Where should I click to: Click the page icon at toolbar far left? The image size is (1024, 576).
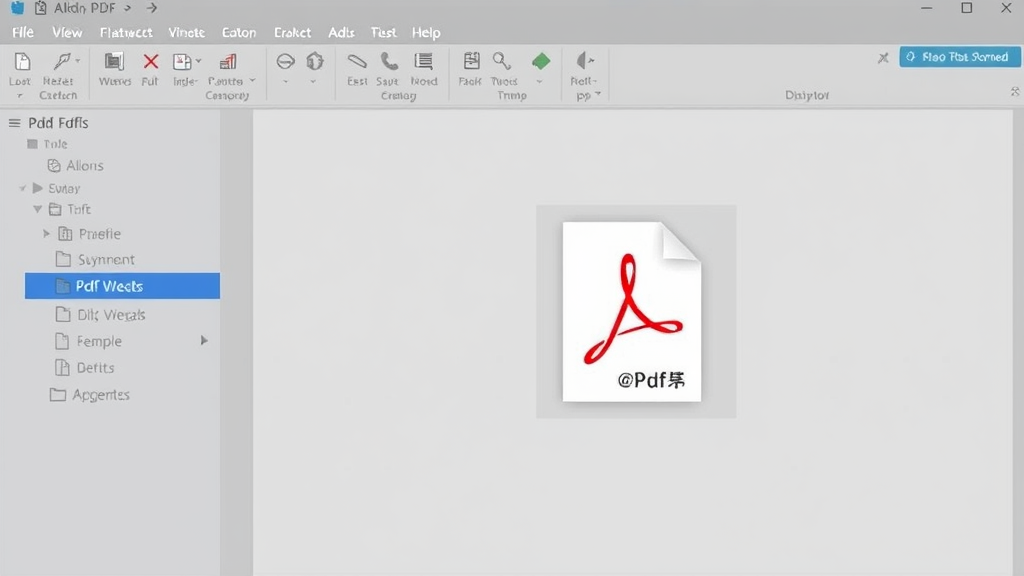point(21,62)
